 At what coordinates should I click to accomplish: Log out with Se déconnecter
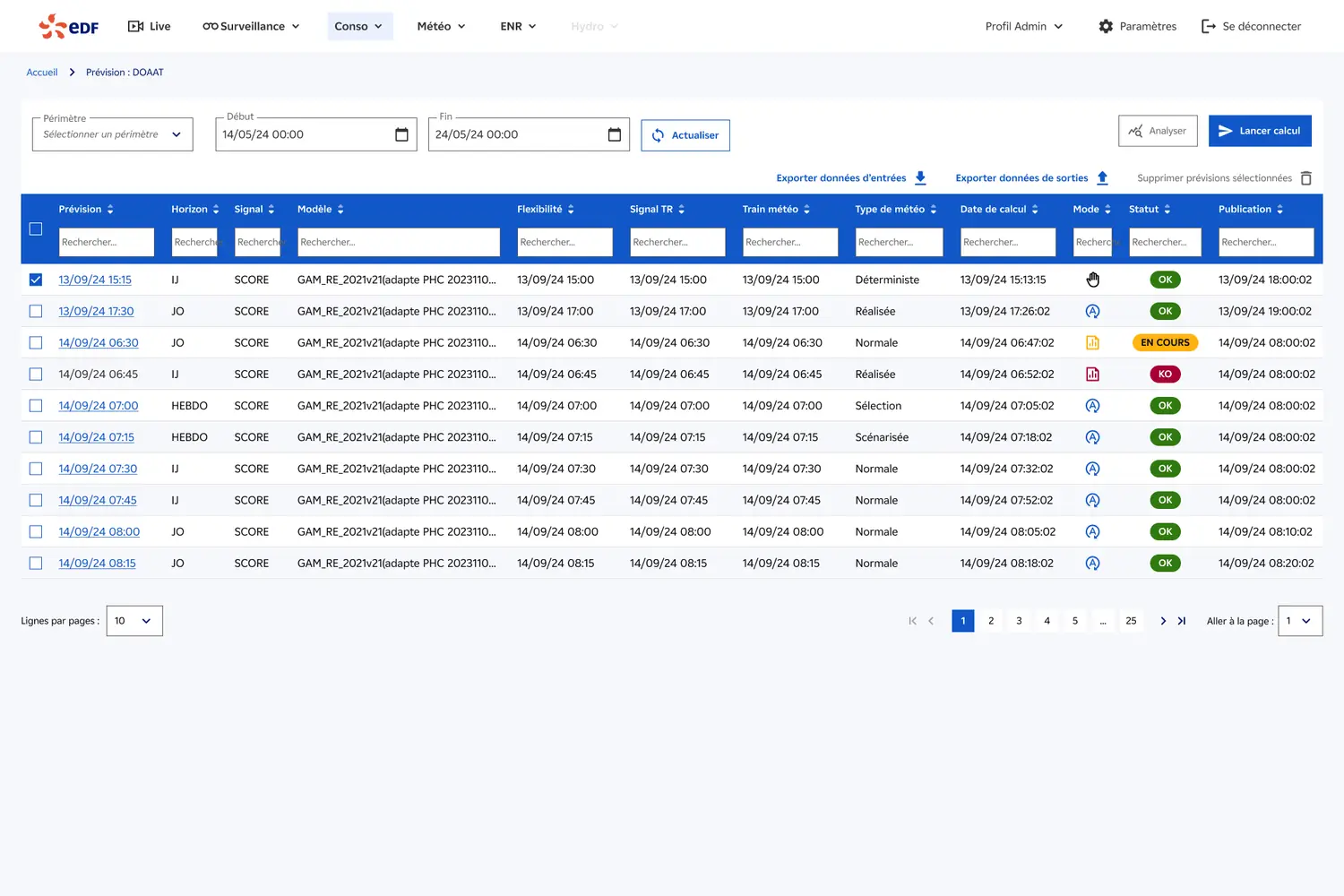[x=1251, y=27]
